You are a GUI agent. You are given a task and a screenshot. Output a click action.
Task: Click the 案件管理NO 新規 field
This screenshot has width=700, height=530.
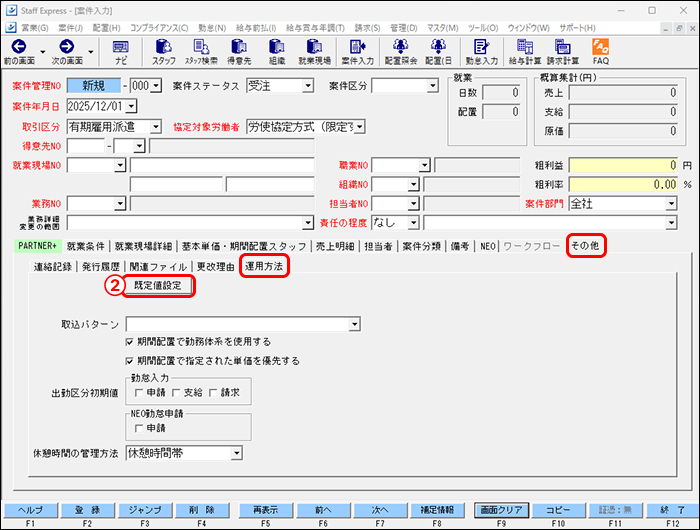click(x=94, y=86)
